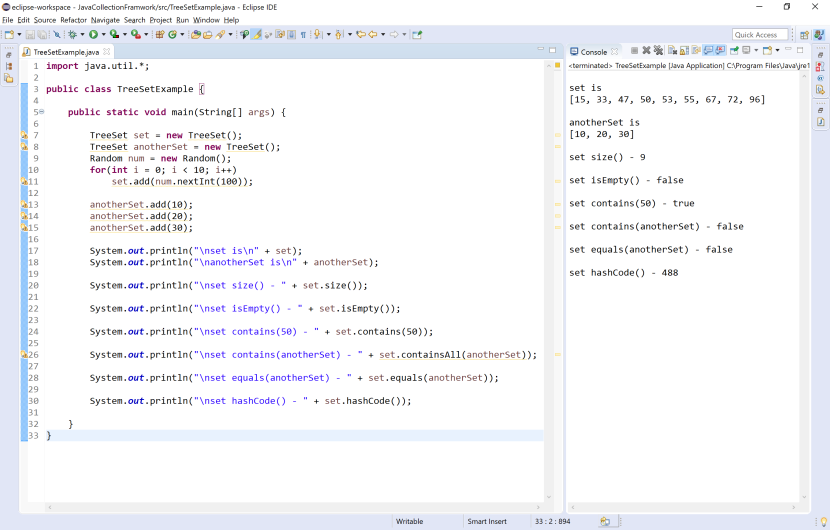This screenshot has width=830, height=530.
Task: Click the Forward navigation arrow
Action: click(x=394, y=34)
